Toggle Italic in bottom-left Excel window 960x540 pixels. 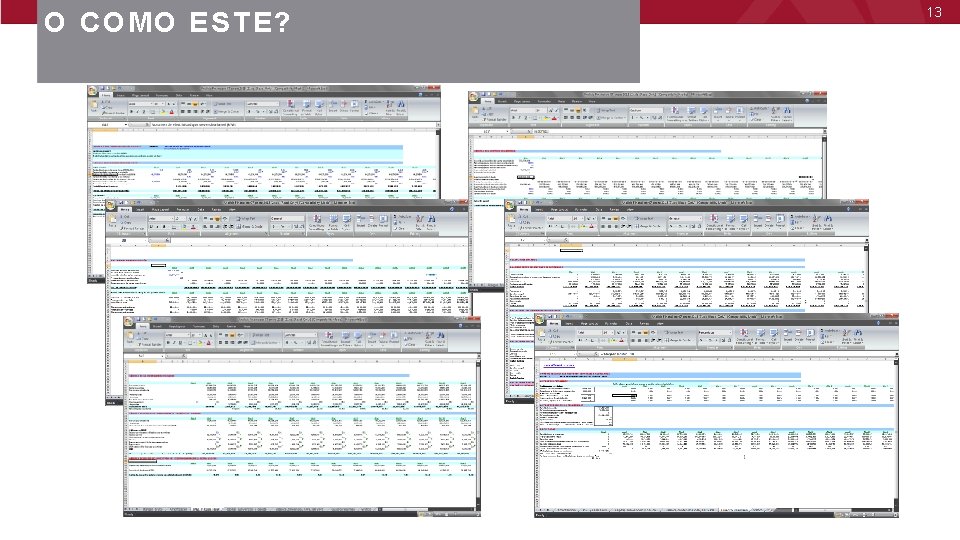174,343
